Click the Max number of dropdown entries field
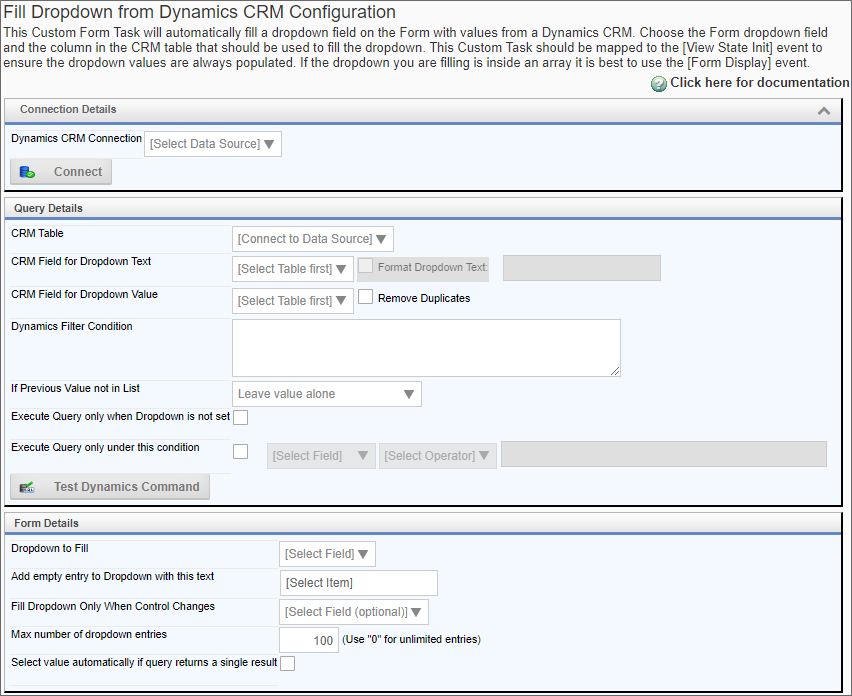 coord(309,640)
